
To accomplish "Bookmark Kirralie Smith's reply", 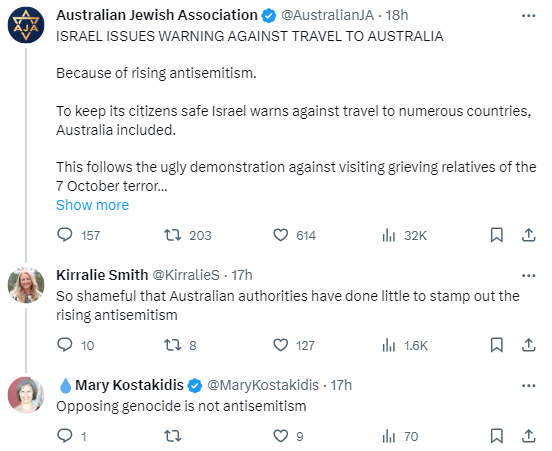I will [496, 345].
